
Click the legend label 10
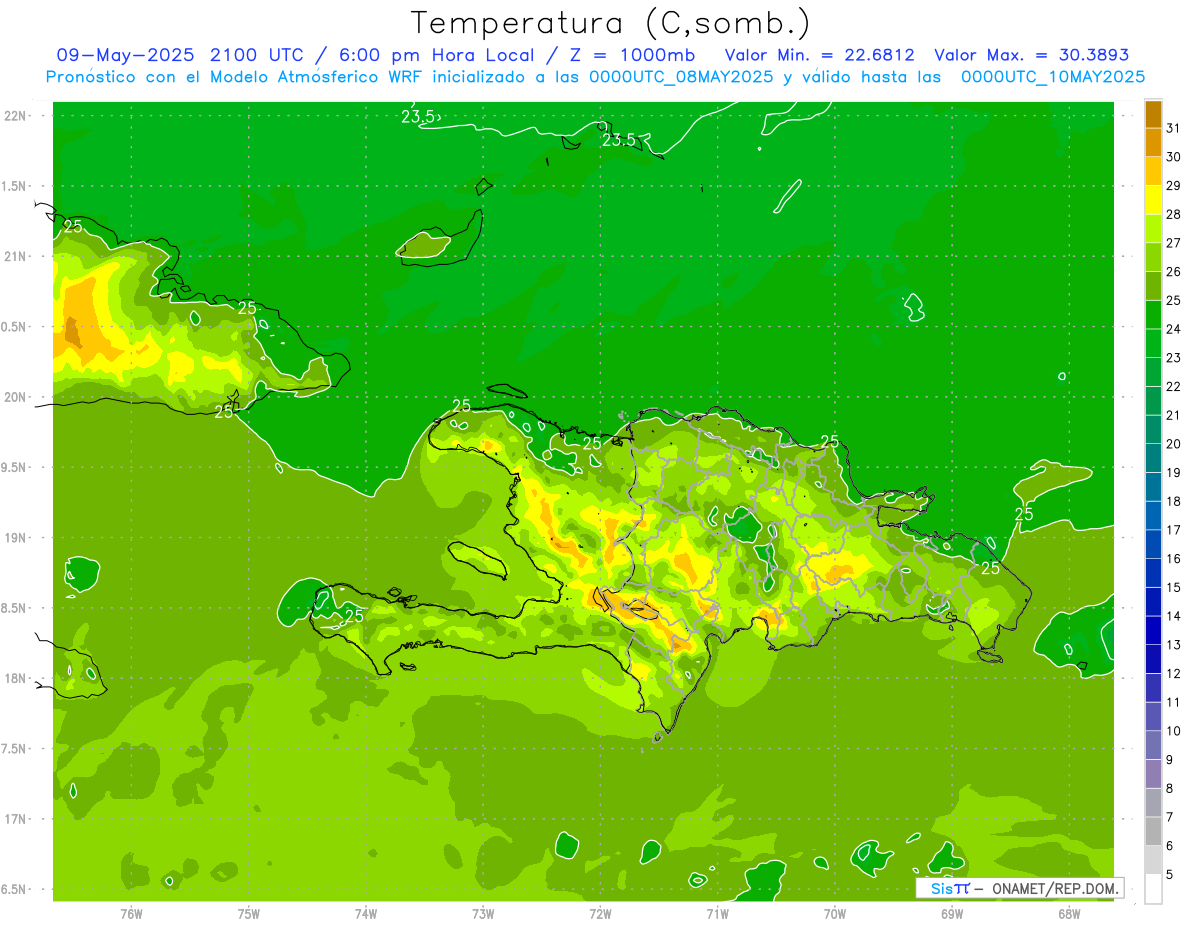[1174, 731]
